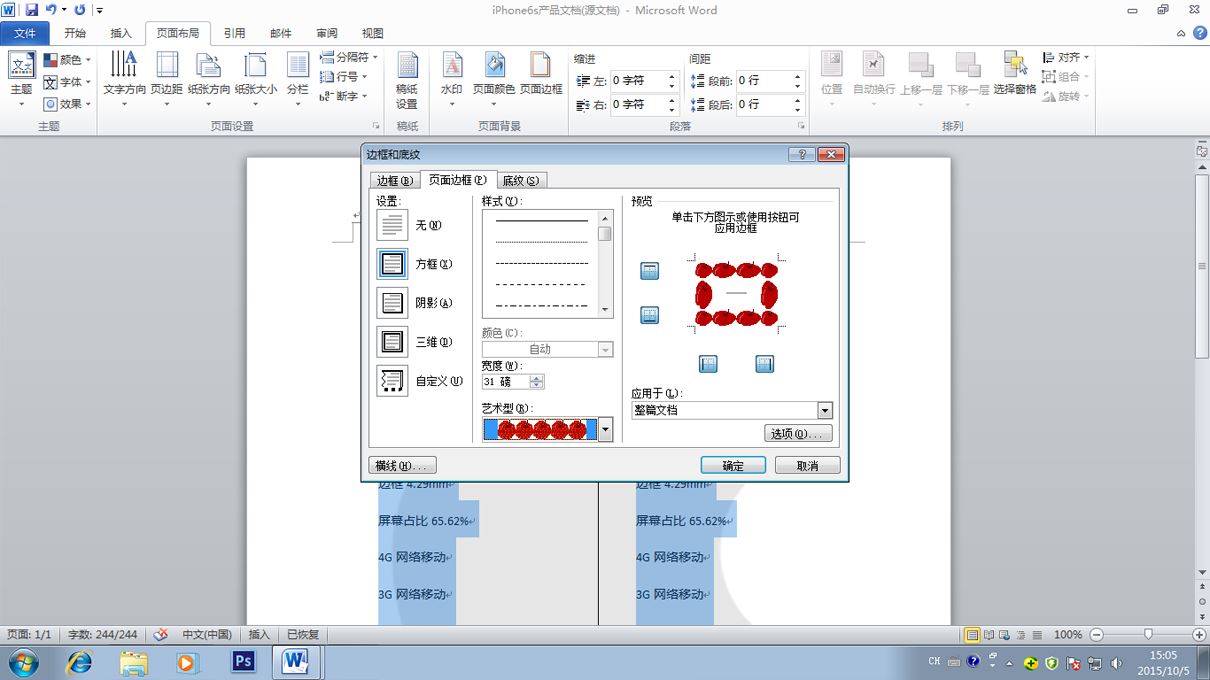Image resolution: width=1210 pixels, height=680 pixels.
Task: Open the 主题 themes gallery
Action: [x=21, y=80]
